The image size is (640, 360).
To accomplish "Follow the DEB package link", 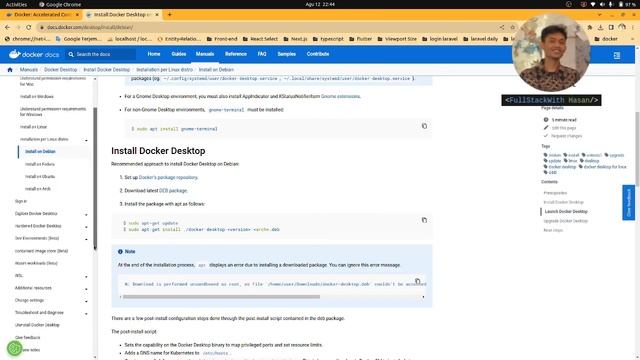I will click(173, 191).
